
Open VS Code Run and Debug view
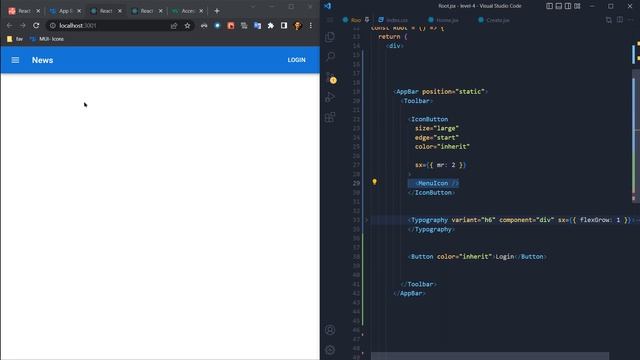coord(330,97)
